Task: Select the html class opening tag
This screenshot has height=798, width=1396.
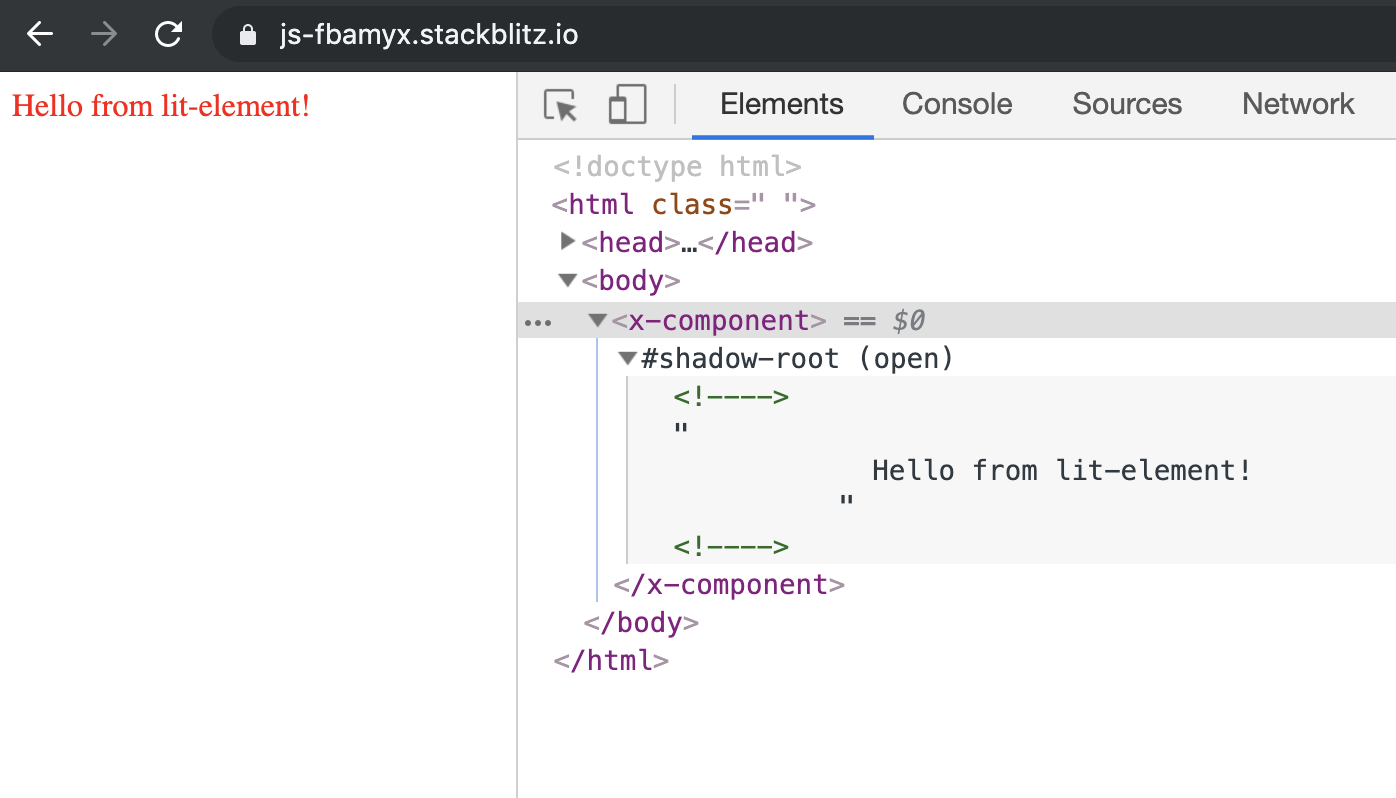Action: 684,205
